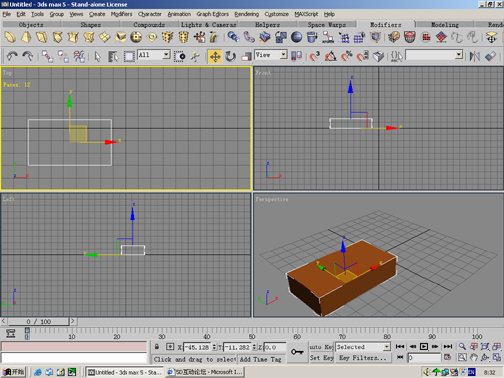Click the Set Keys key icon
Image resolution: width=504 pixels, height=378 pixels.
297,352
